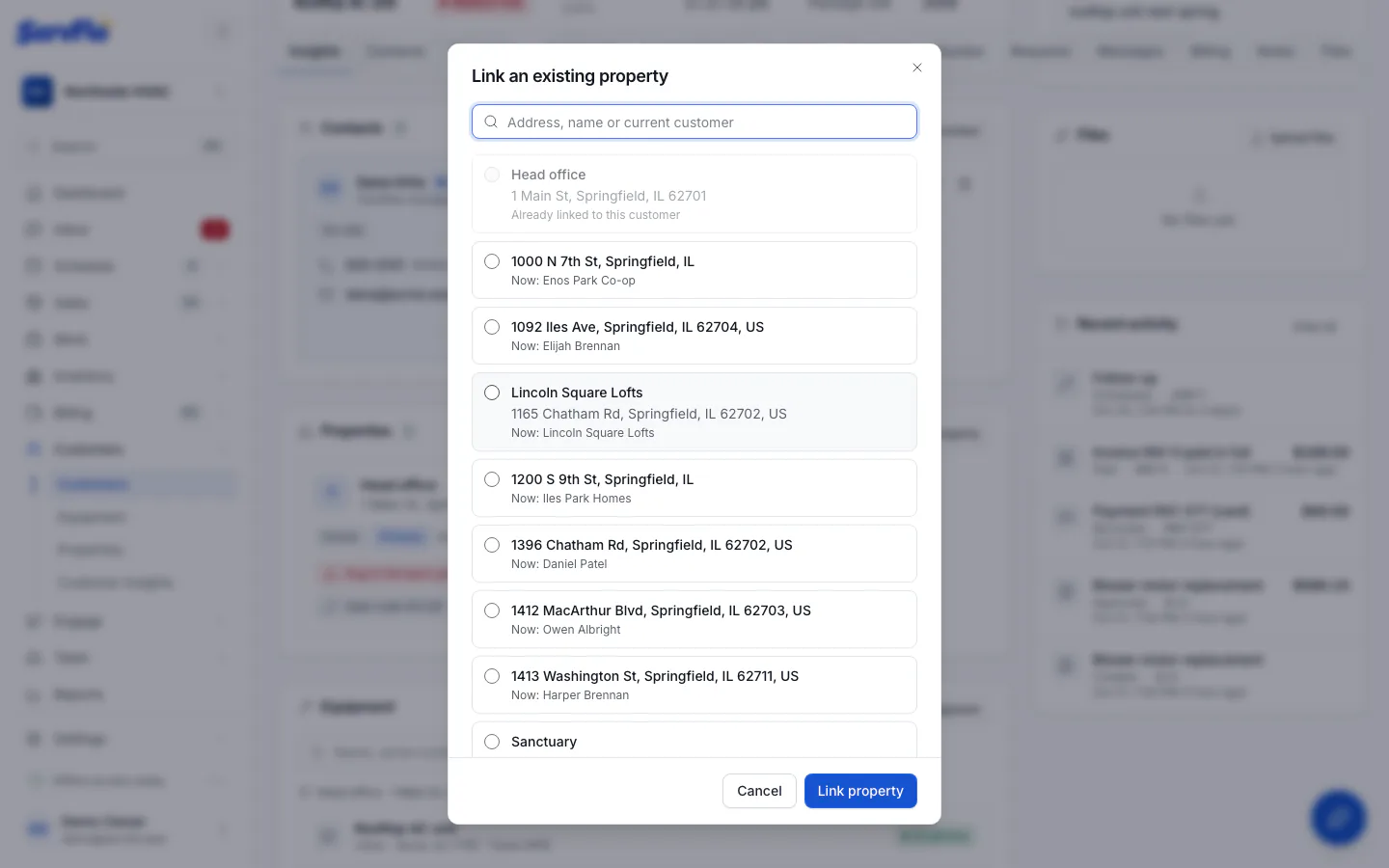Click the text 'Now: Harper Brennan'

570,695
